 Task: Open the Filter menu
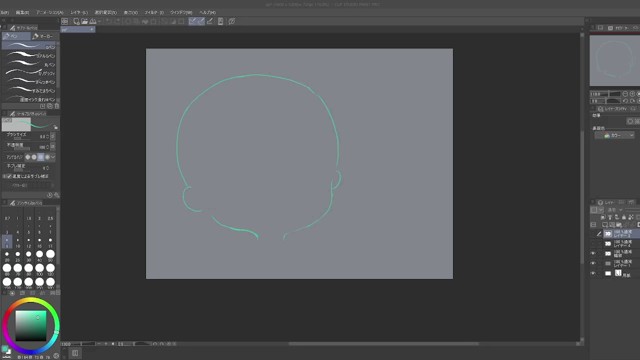click(154, 13)
